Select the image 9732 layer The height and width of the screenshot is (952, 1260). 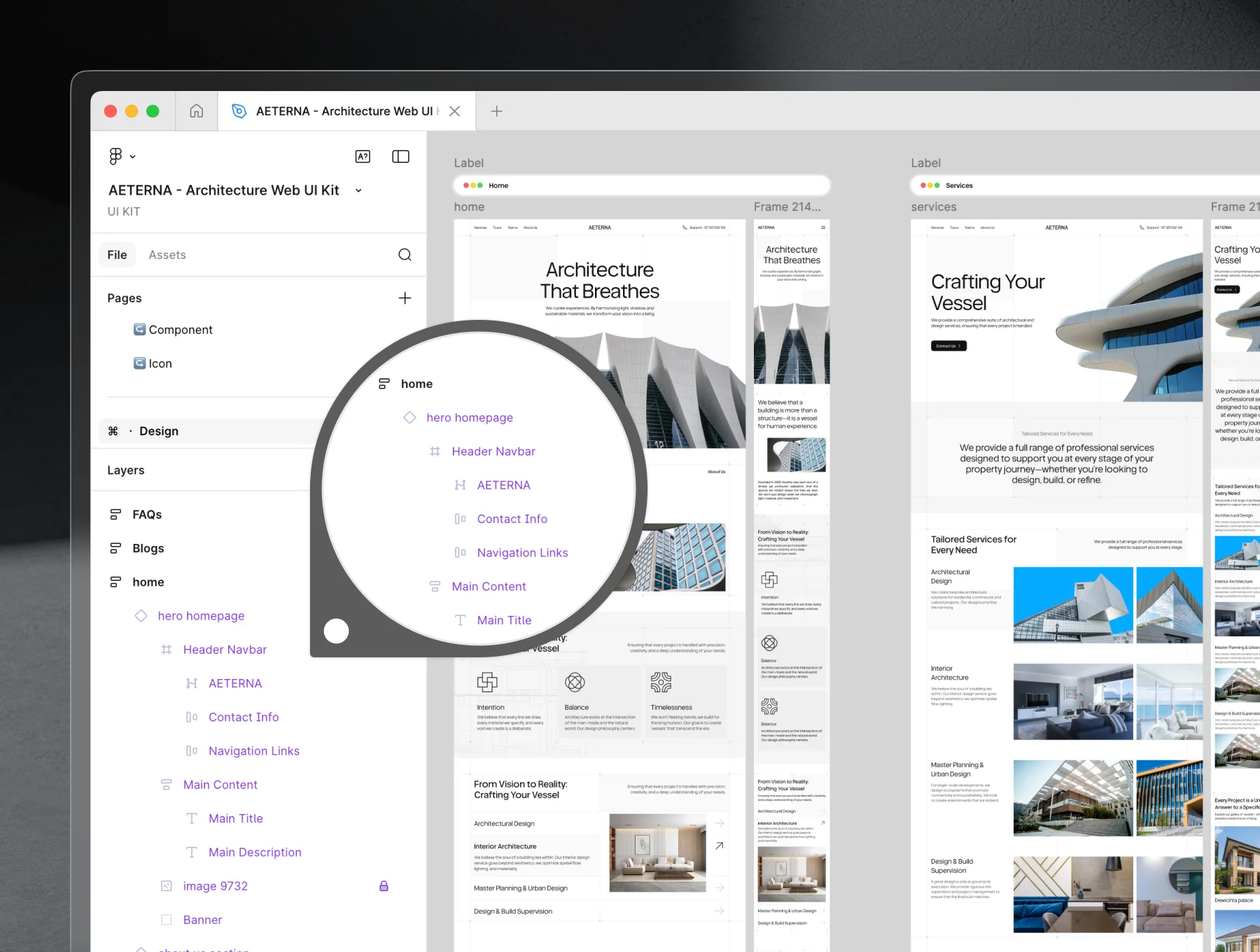(x=216, y=886)
